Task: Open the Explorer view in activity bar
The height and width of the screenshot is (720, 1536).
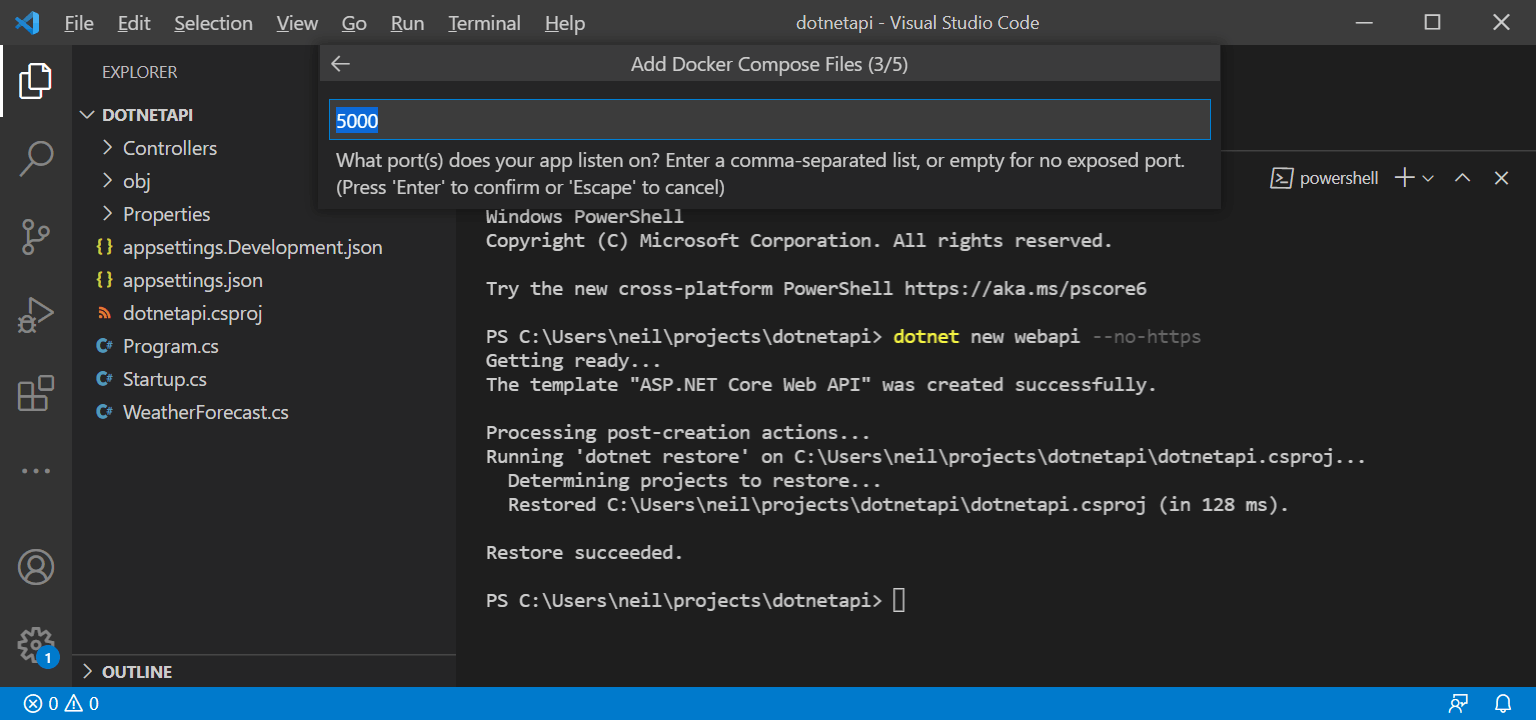Action: pyautogui.click(x=35, y=80)
